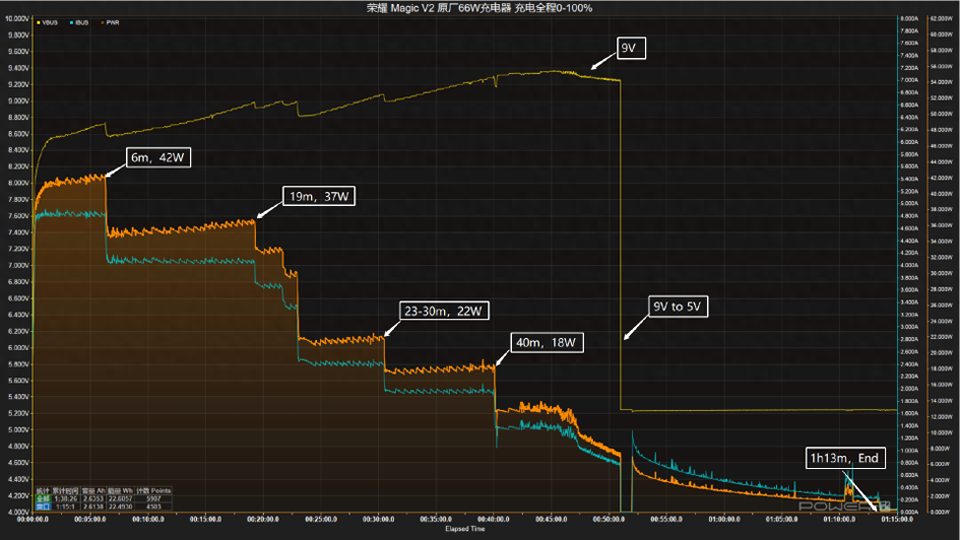Click the yellow VBUS legend swatch
Screen dimensions: 960x540
point(39,23)
